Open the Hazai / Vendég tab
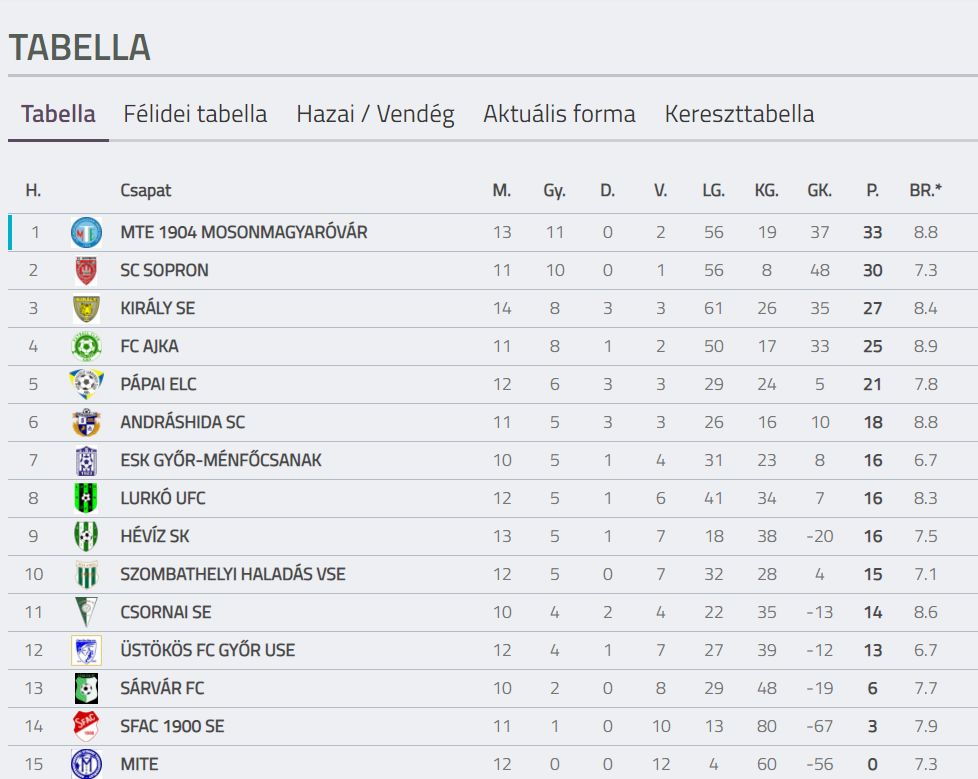Screen dimensions: 978x779 tap(375, 114)
